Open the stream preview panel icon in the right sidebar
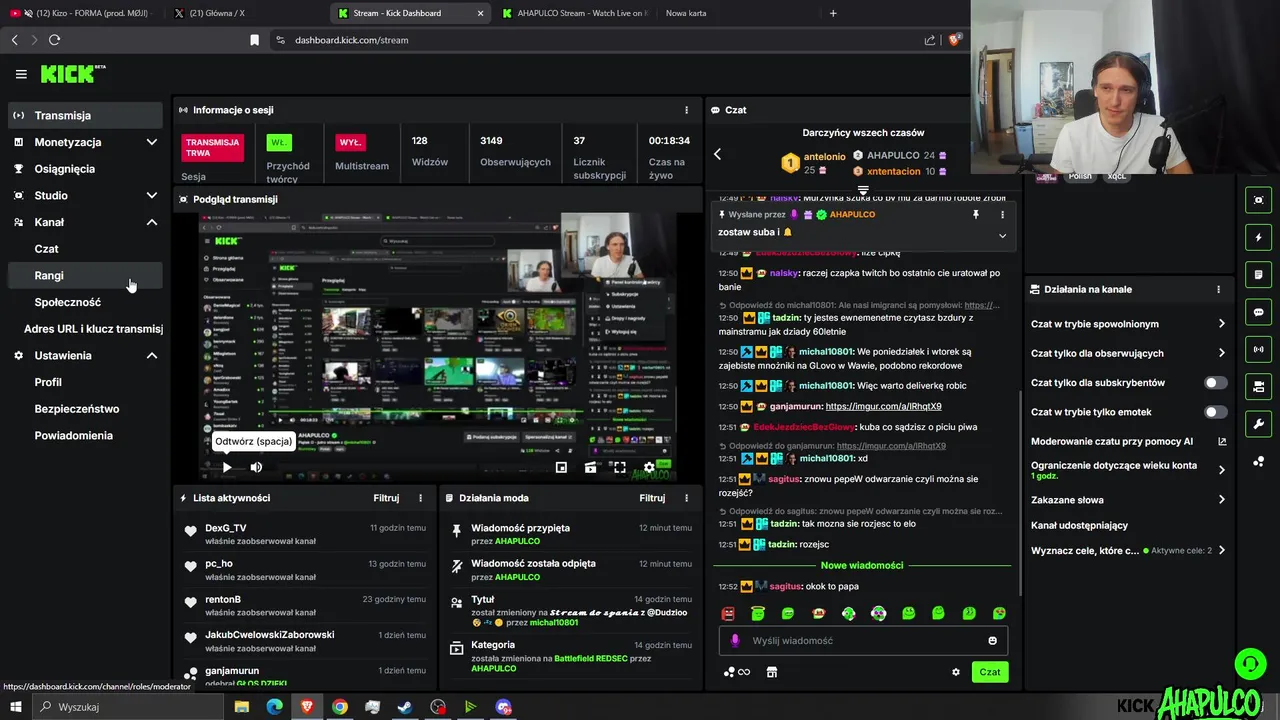This screenshot has height=720, width=1280. 1258,200
